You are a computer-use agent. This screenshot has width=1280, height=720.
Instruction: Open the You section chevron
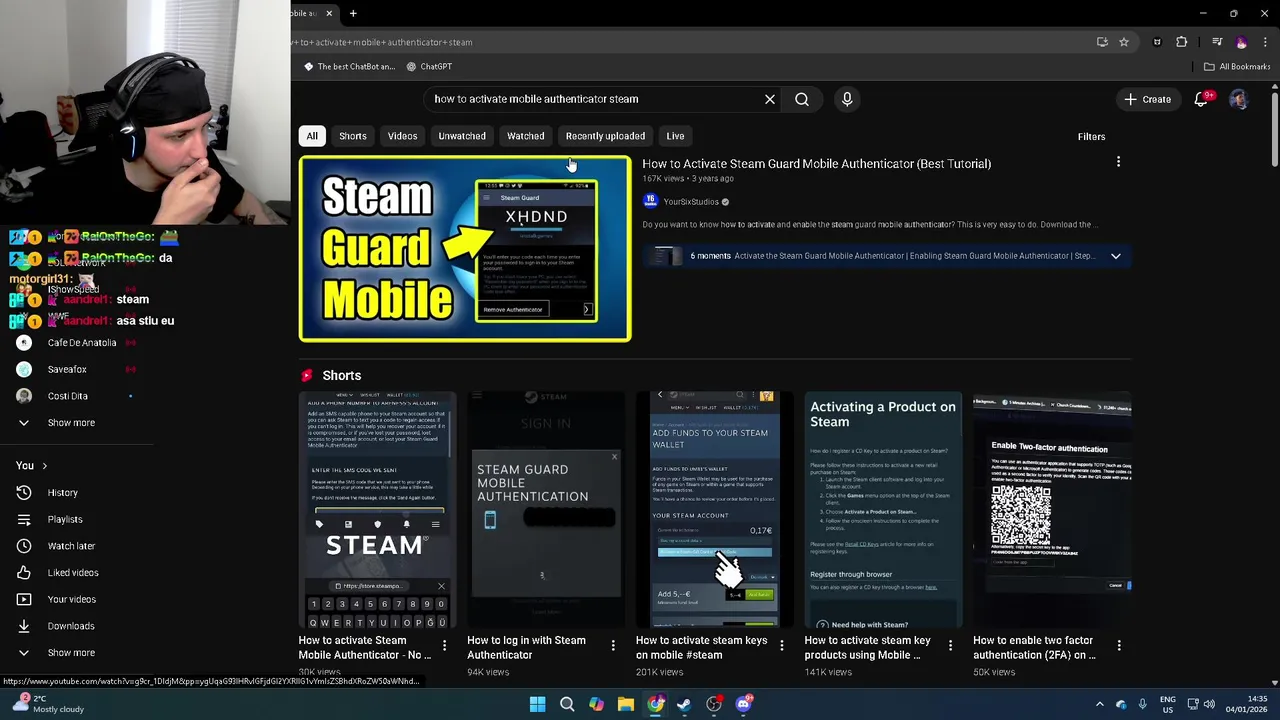point(44,466)
